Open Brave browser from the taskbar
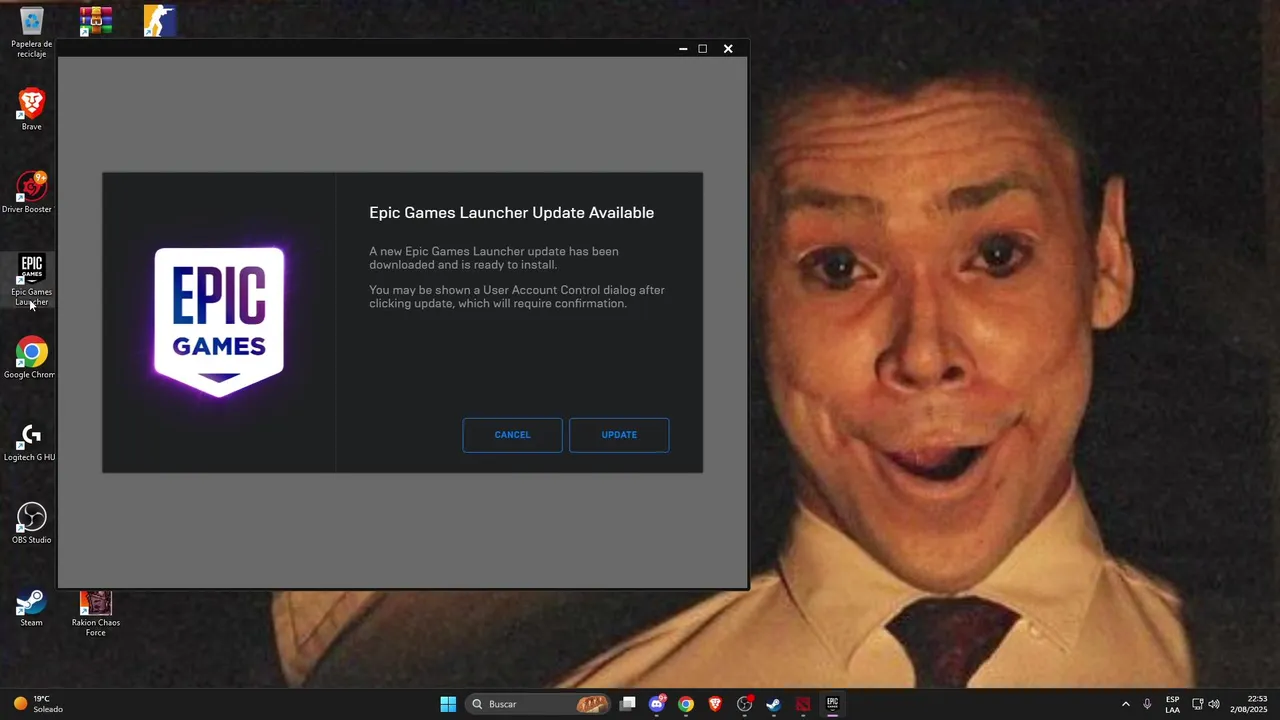 715,704
